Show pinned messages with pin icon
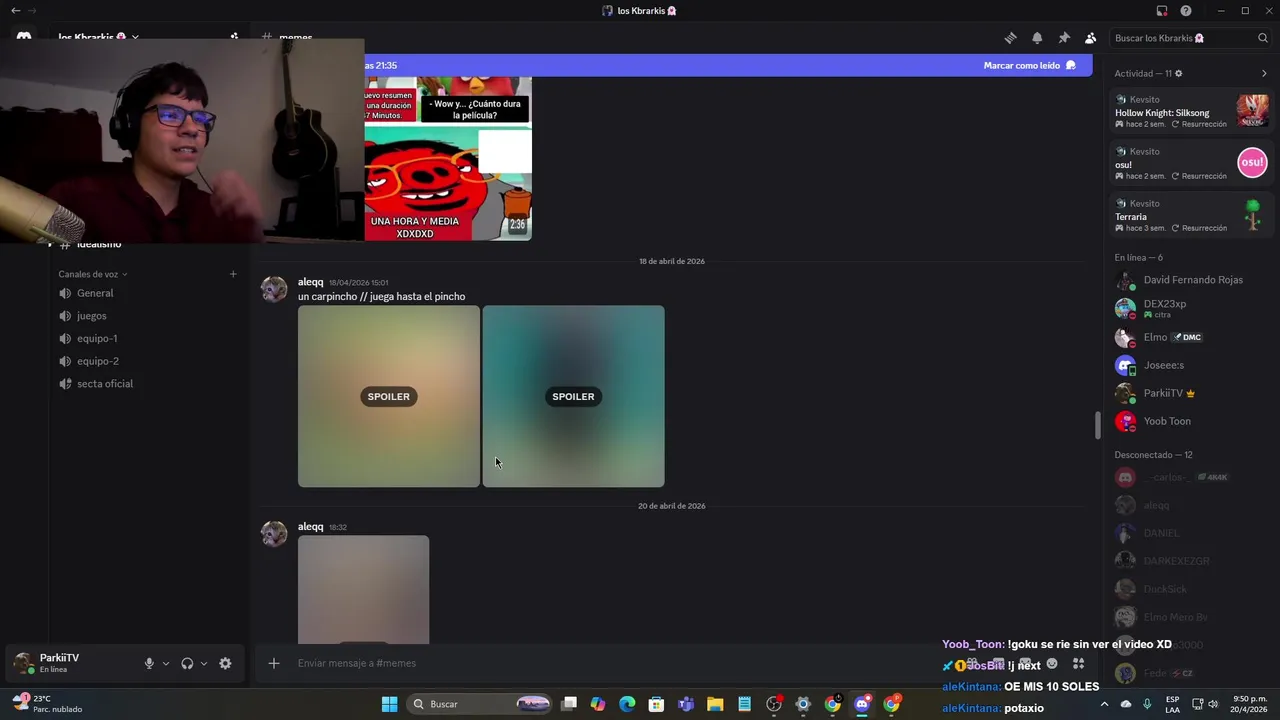This screenshot has width=1280, height=720. (x=1064, y=38)
